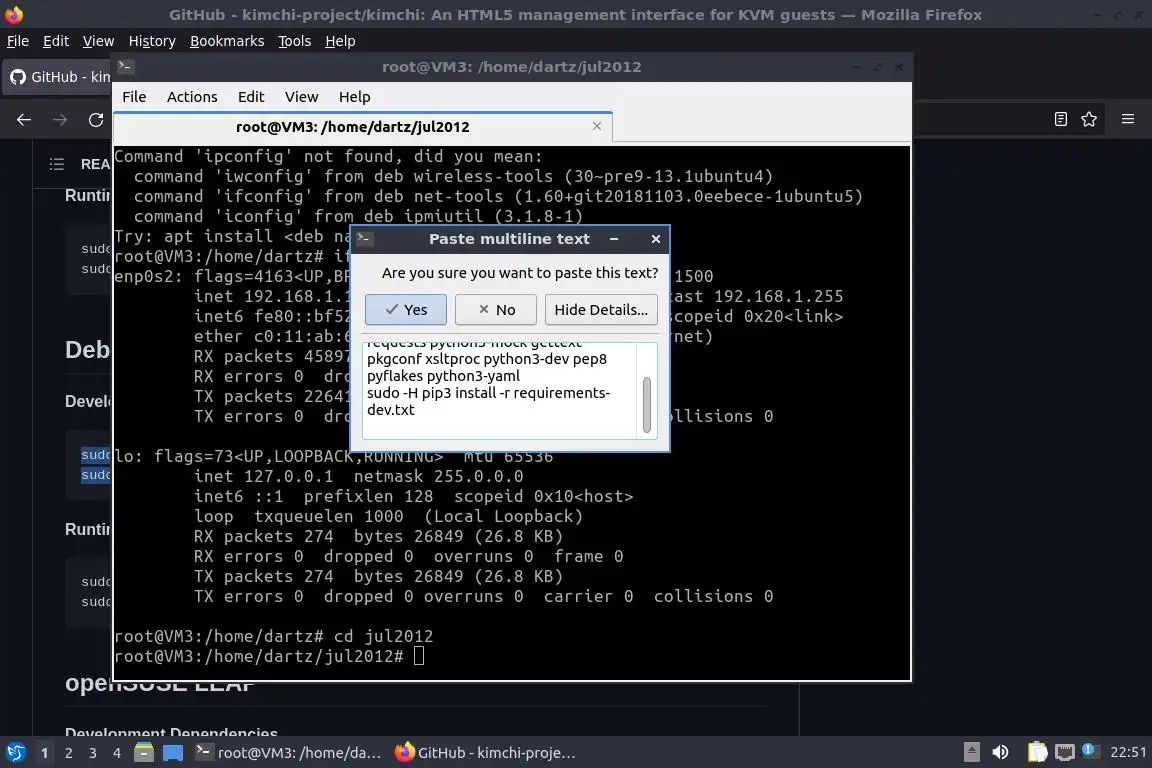Image resolution: width=1152 pixels, height=768 pixels.
Task: Activate root@VM3 terminal taskbar entry
Action: (289, 753)
